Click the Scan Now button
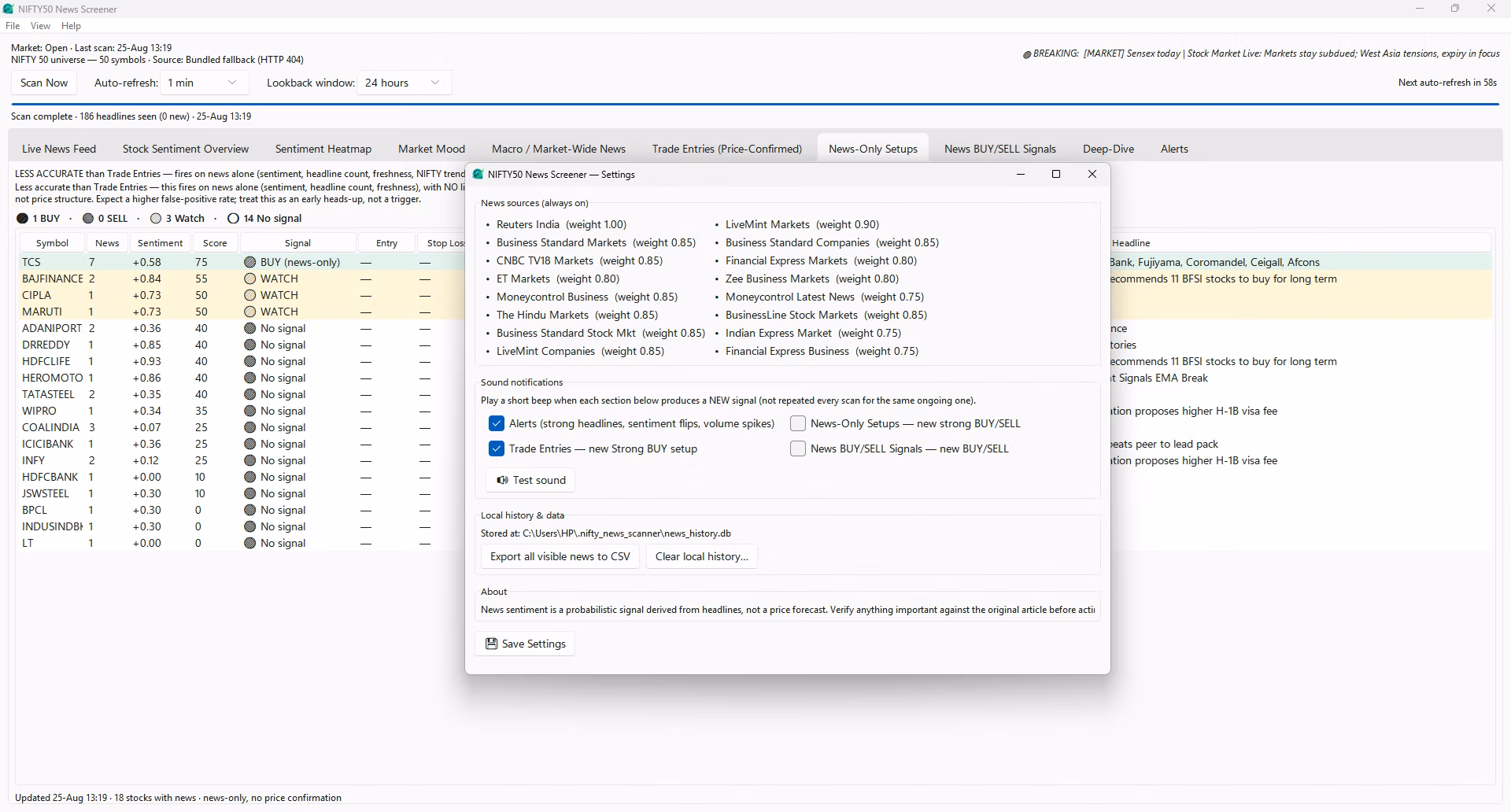 [44, 83]
